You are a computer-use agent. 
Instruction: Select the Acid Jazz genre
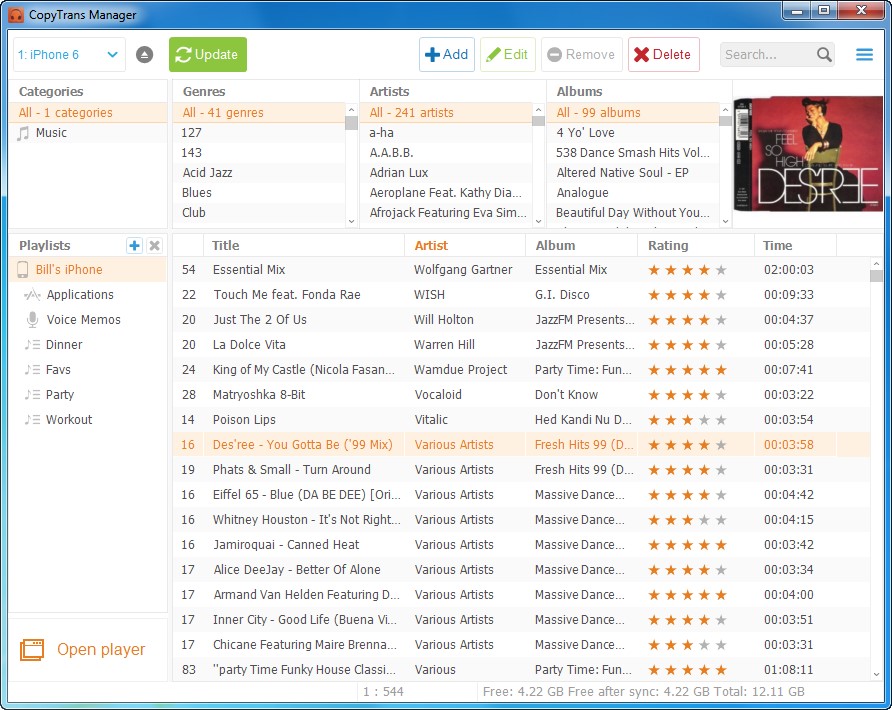tap(207, 173)
